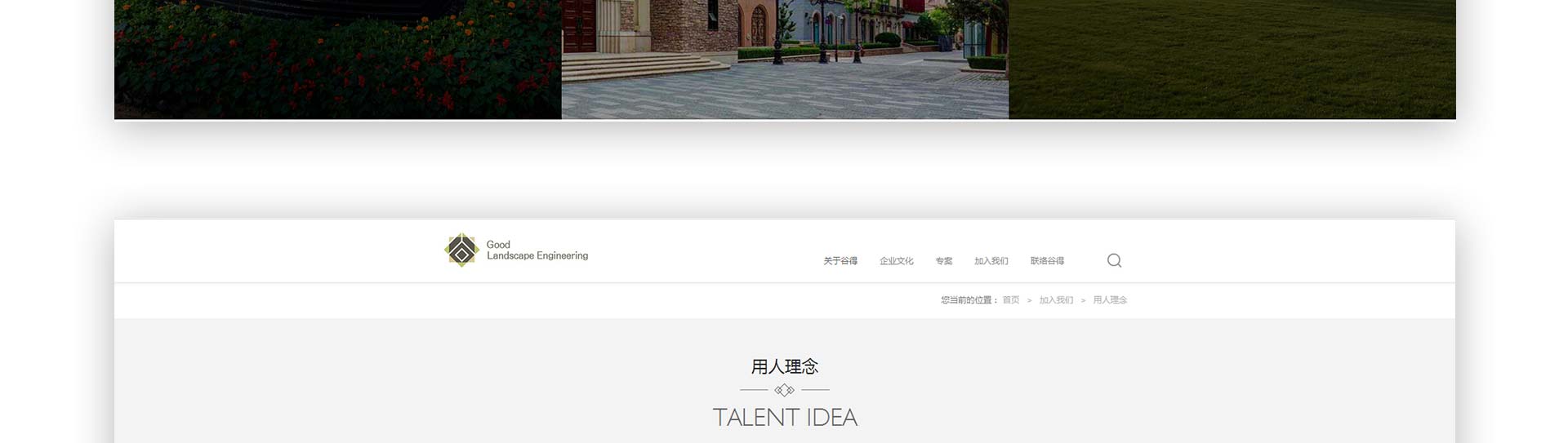Go to 联络谷得 navigation item
Image resolution: width=1568 pixels, height=443 pixels.
(x=1047, y=261)
